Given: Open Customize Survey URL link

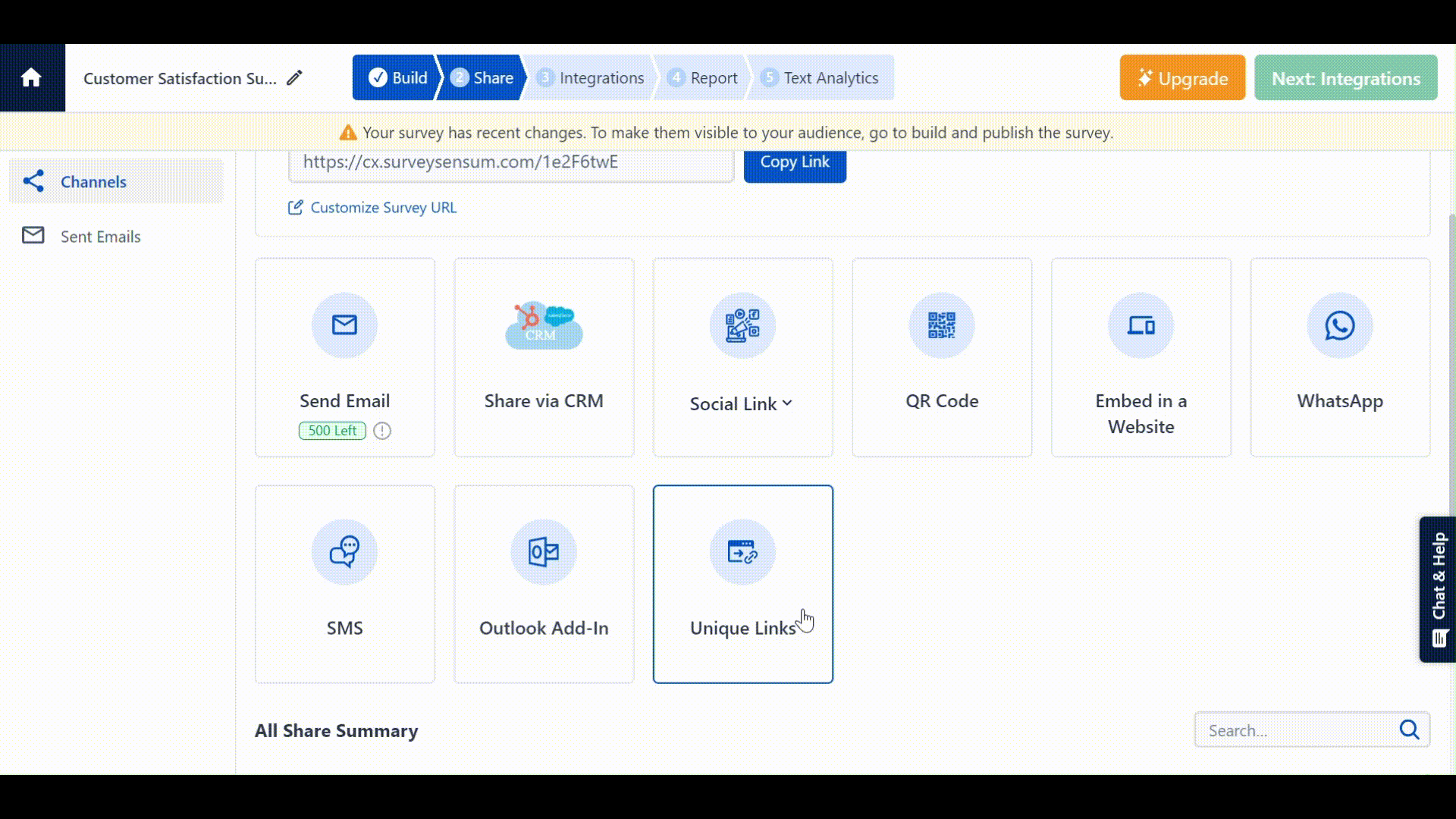Looking at the screenshot, I should 382,207.
